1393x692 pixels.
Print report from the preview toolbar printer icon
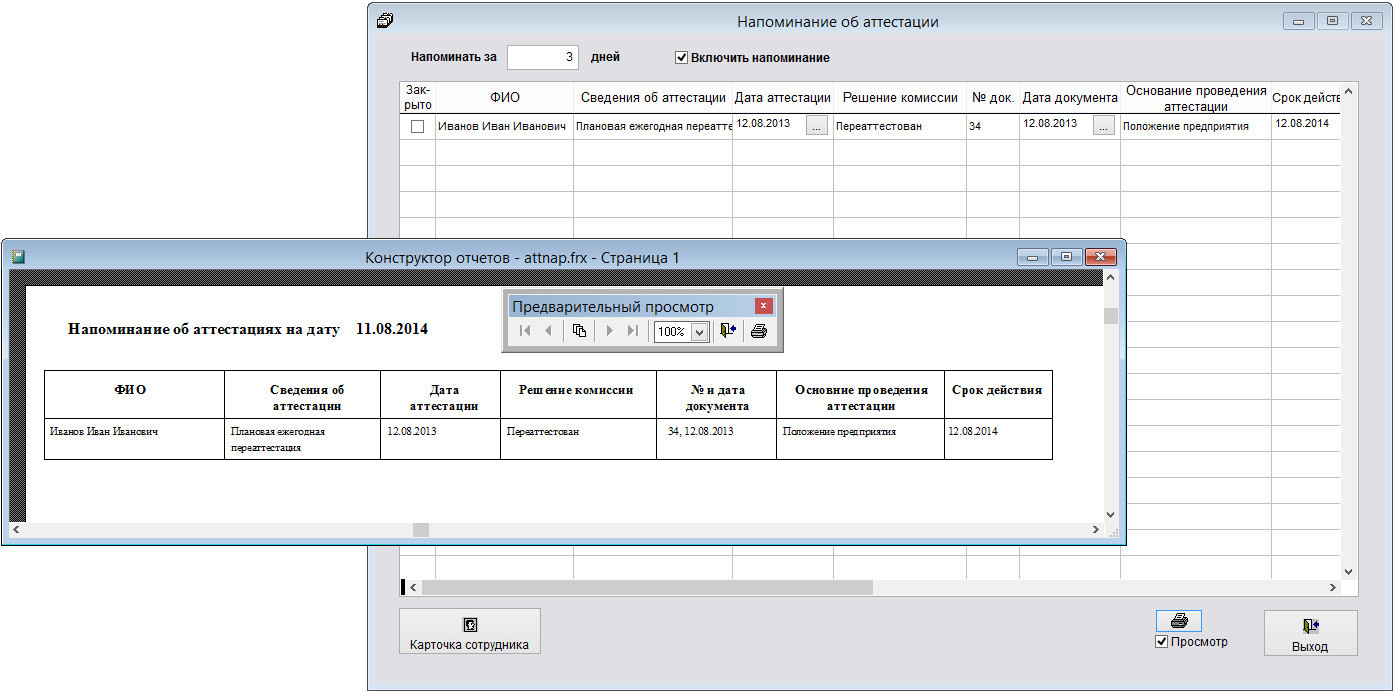point(759,331)
